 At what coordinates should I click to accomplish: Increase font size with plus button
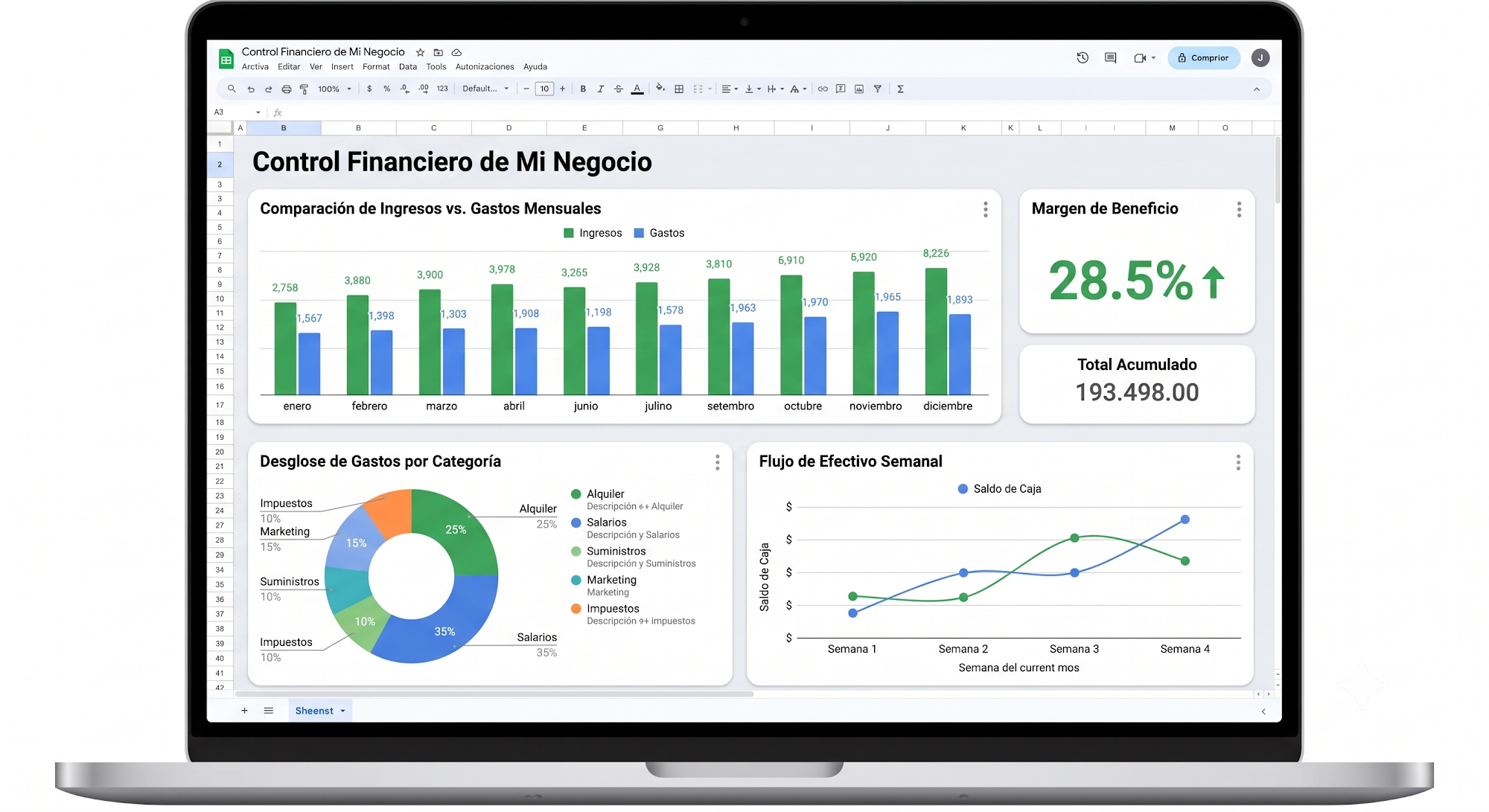coord(562,89)
